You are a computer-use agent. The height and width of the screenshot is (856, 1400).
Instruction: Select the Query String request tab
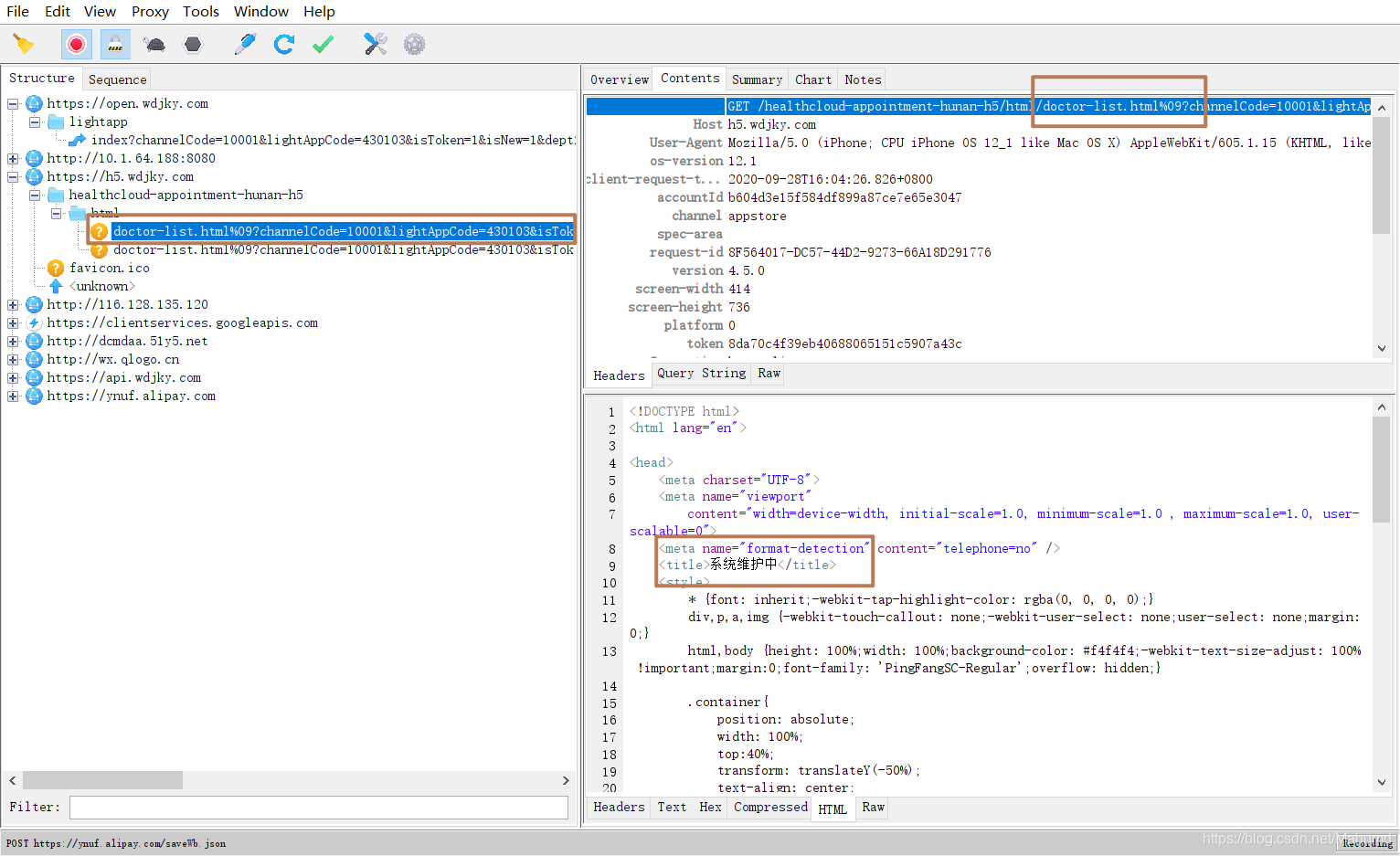point(702,373)
